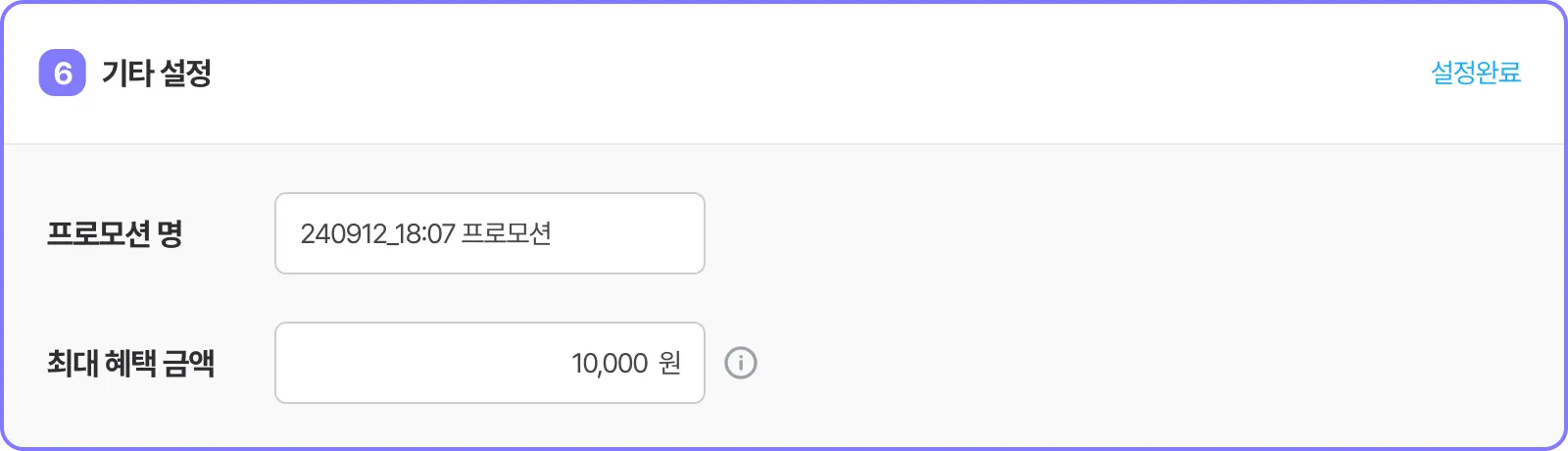Viewport: 1568px width, 451px height.
Task: Click the 프로모션 명 label
Action: 116,233
